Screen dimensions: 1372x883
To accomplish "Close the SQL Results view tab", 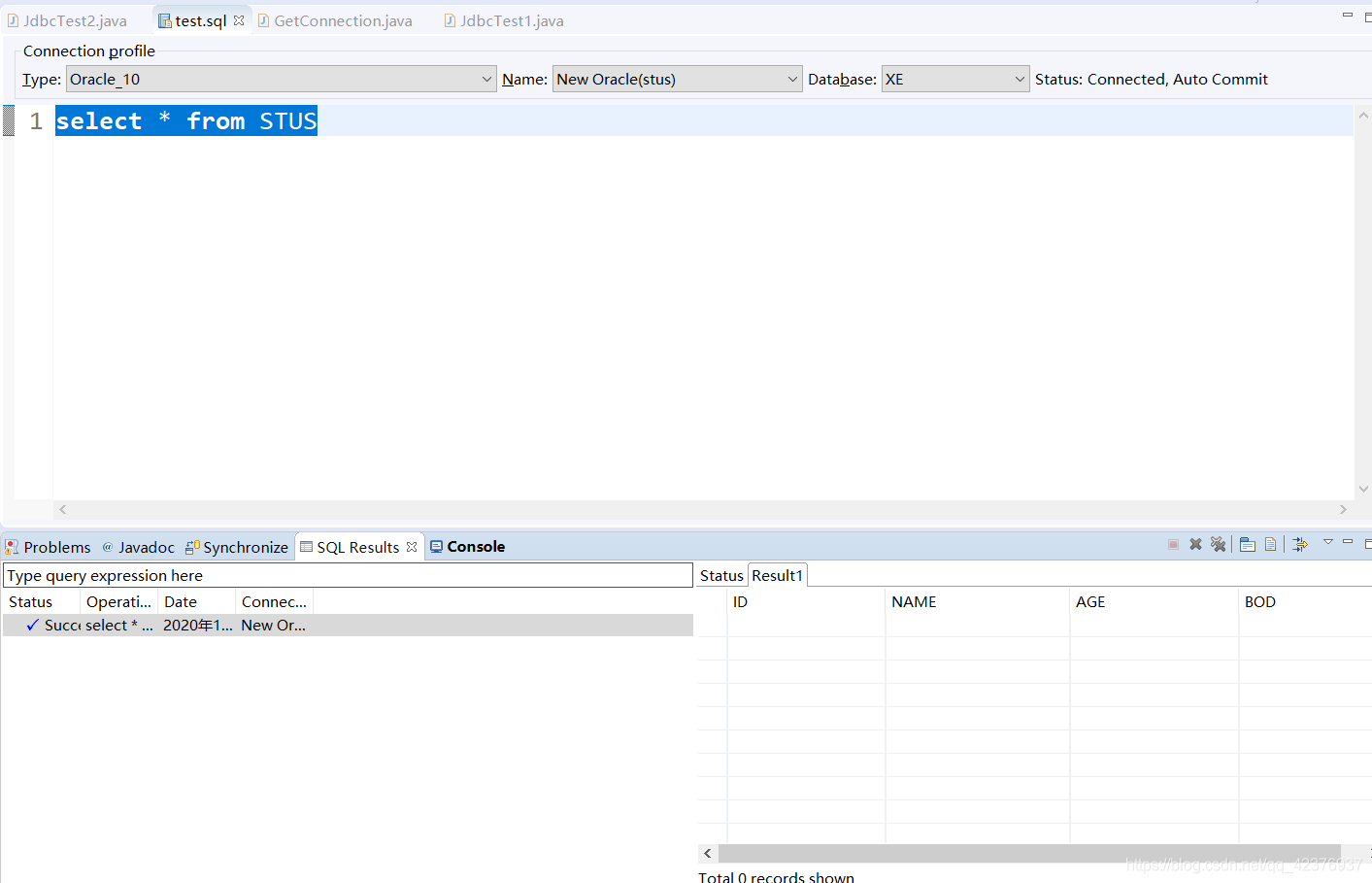I will tap(412, 547).
